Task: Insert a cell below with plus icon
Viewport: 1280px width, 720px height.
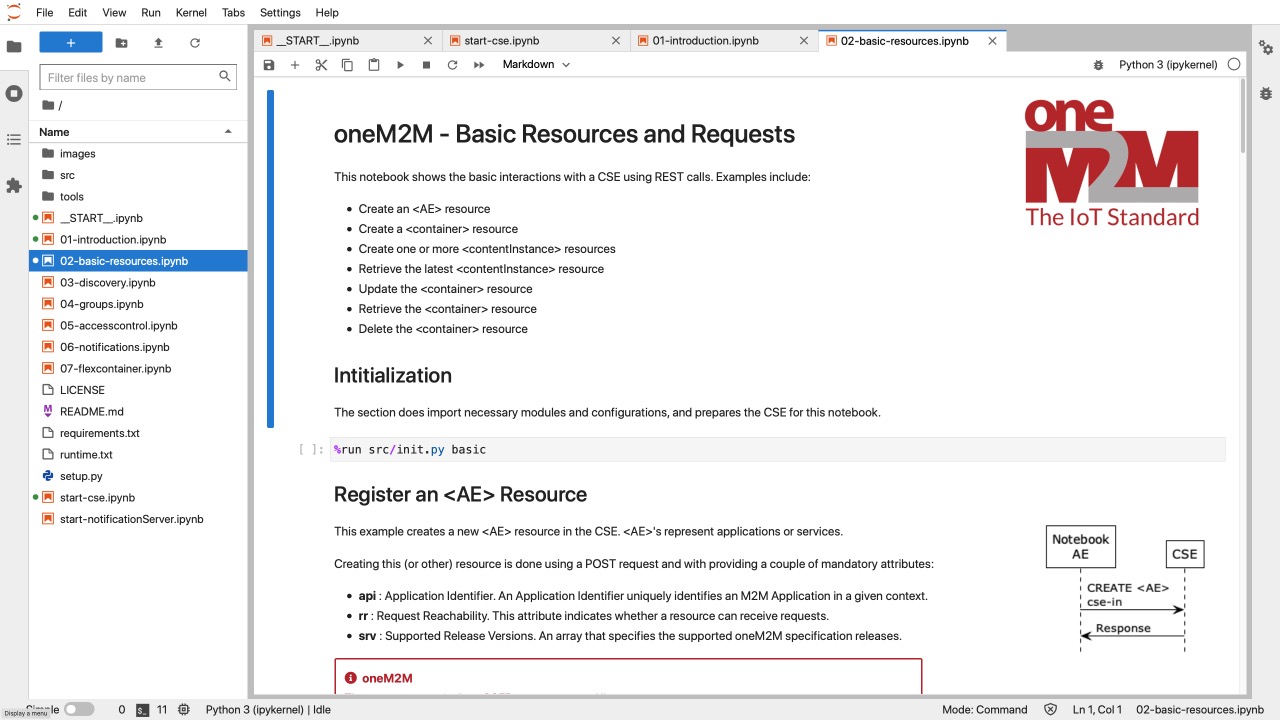Action: (294, 65)
